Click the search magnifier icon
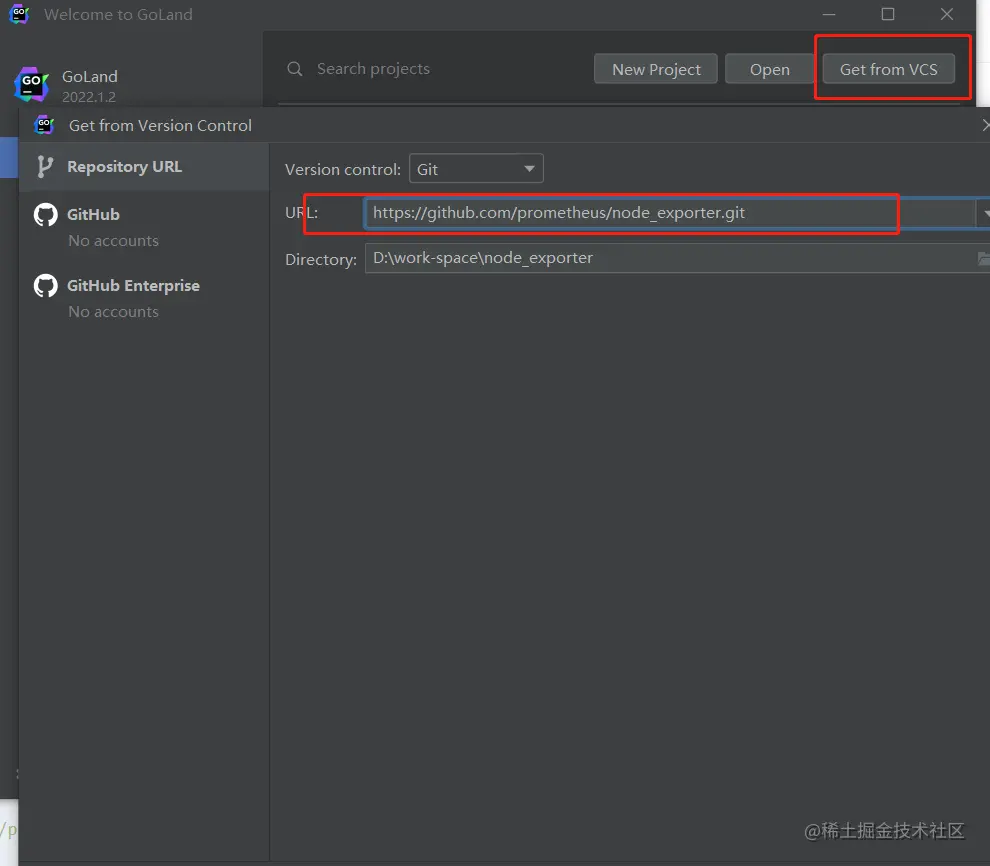The width and height of the screenshot is (990, 866). pos(294,68)
